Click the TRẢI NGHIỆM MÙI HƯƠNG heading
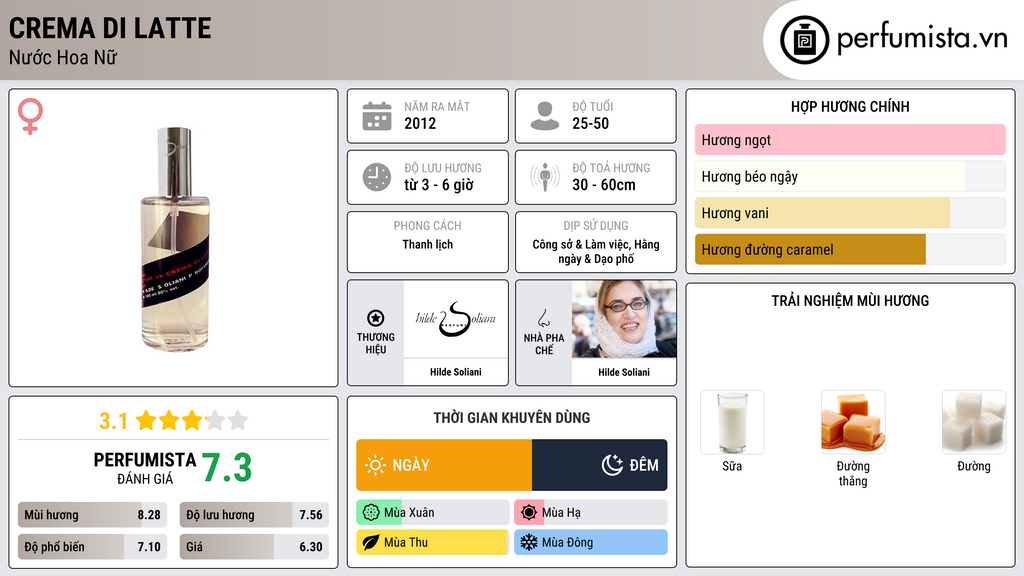1024x576 pixels. 850,300
